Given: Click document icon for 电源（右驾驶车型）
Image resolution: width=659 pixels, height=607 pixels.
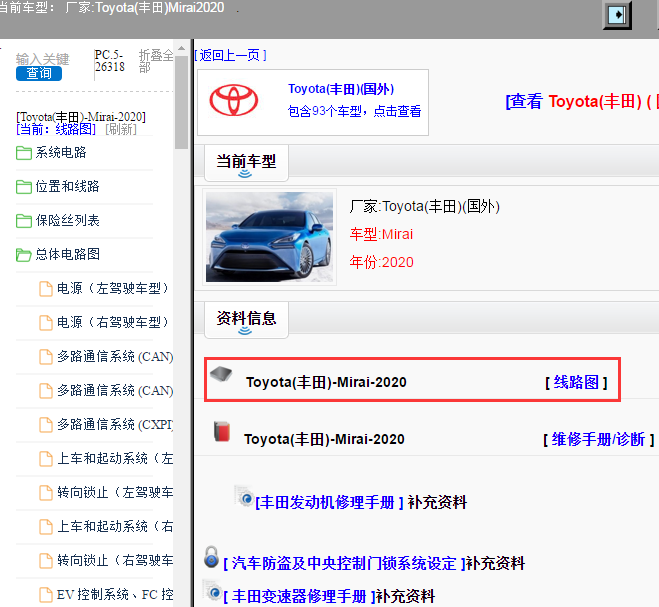Looking at the screenshot, I should 46,323.
